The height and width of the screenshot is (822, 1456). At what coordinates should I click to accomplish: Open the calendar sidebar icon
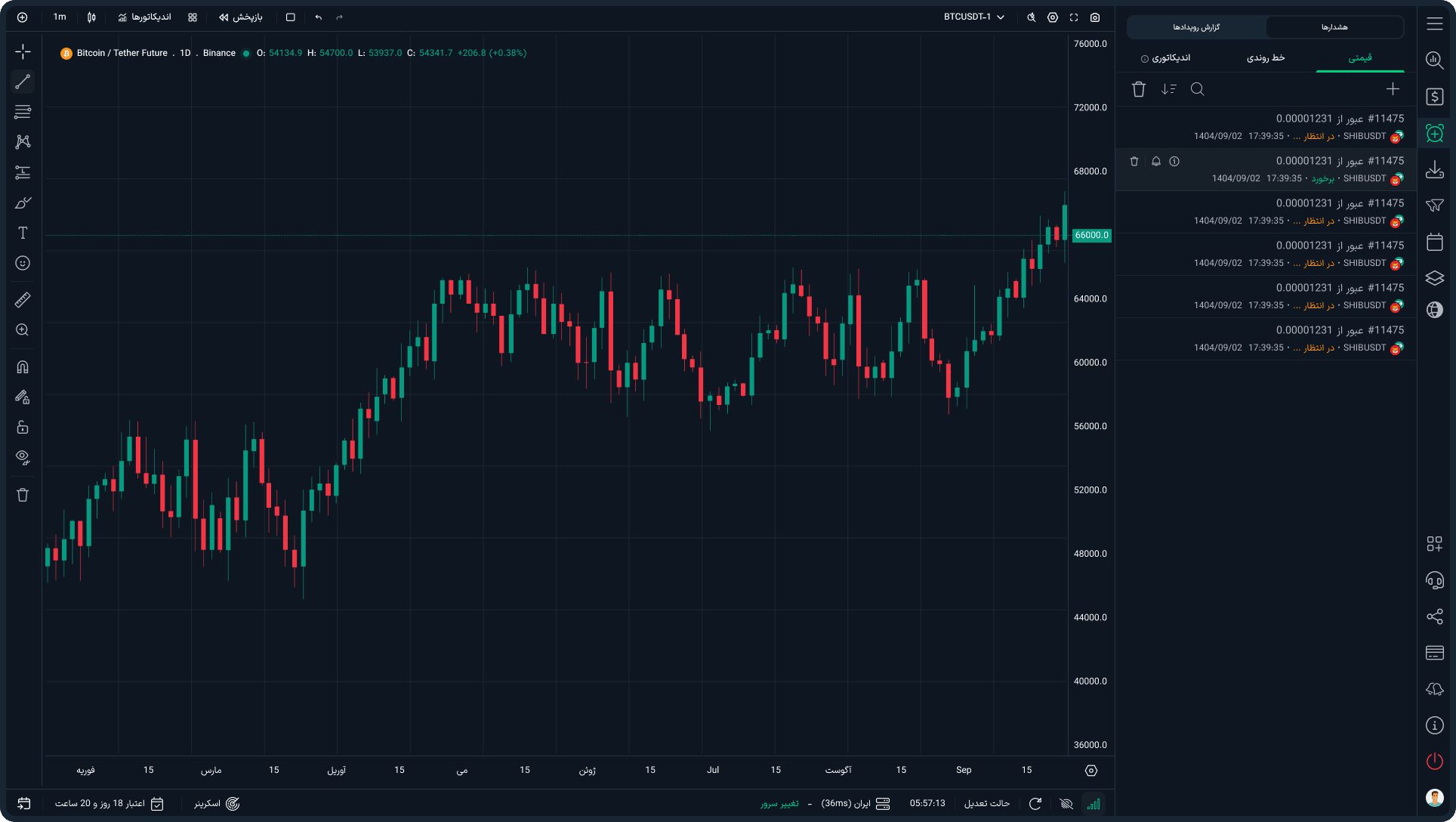point(1435,242)
